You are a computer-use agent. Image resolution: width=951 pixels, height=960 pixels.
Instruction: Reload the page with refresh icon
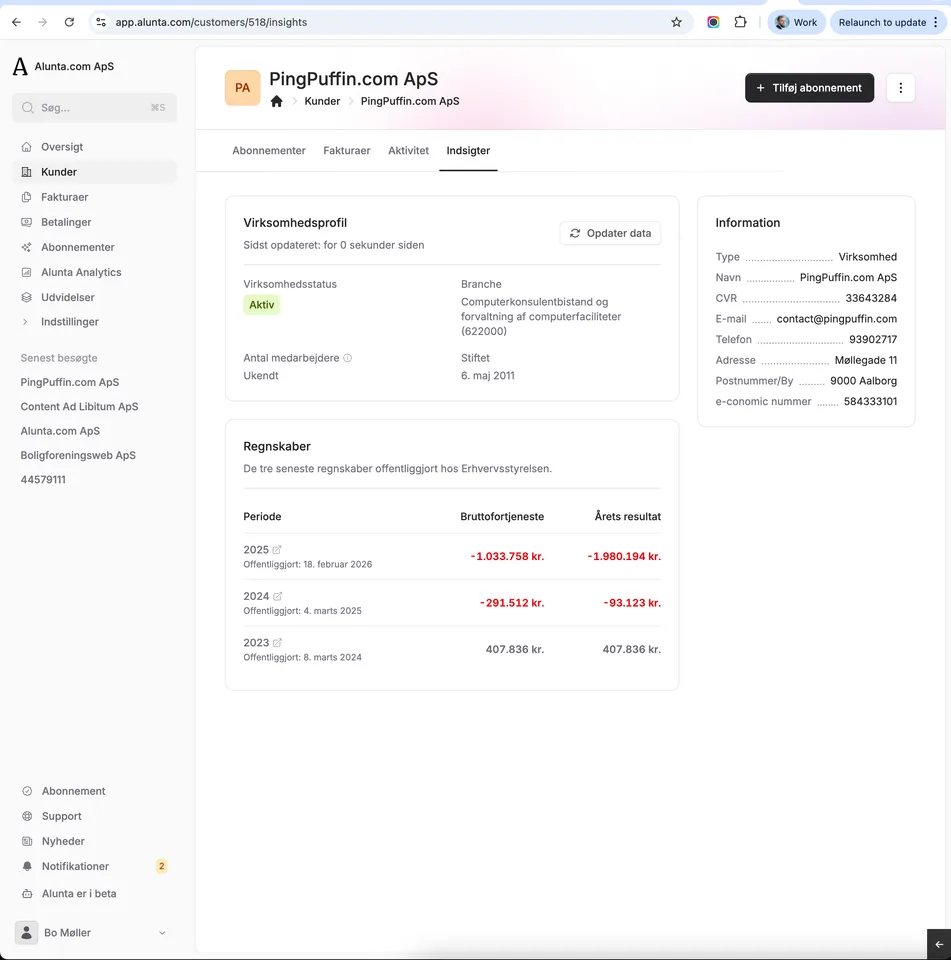(x=69, y=22)
